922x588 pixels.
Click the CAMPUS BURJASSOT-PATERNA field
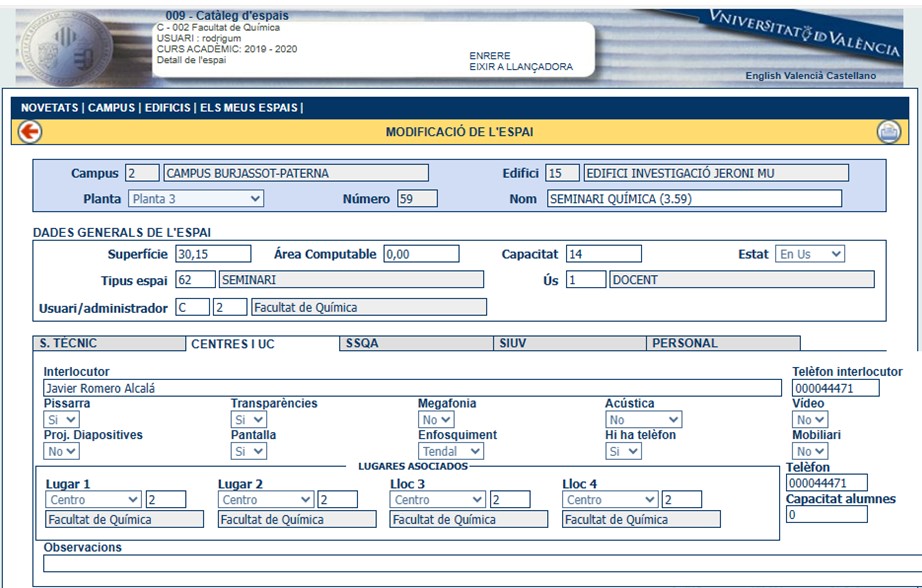pyautogui.click(x=296, y=173)
